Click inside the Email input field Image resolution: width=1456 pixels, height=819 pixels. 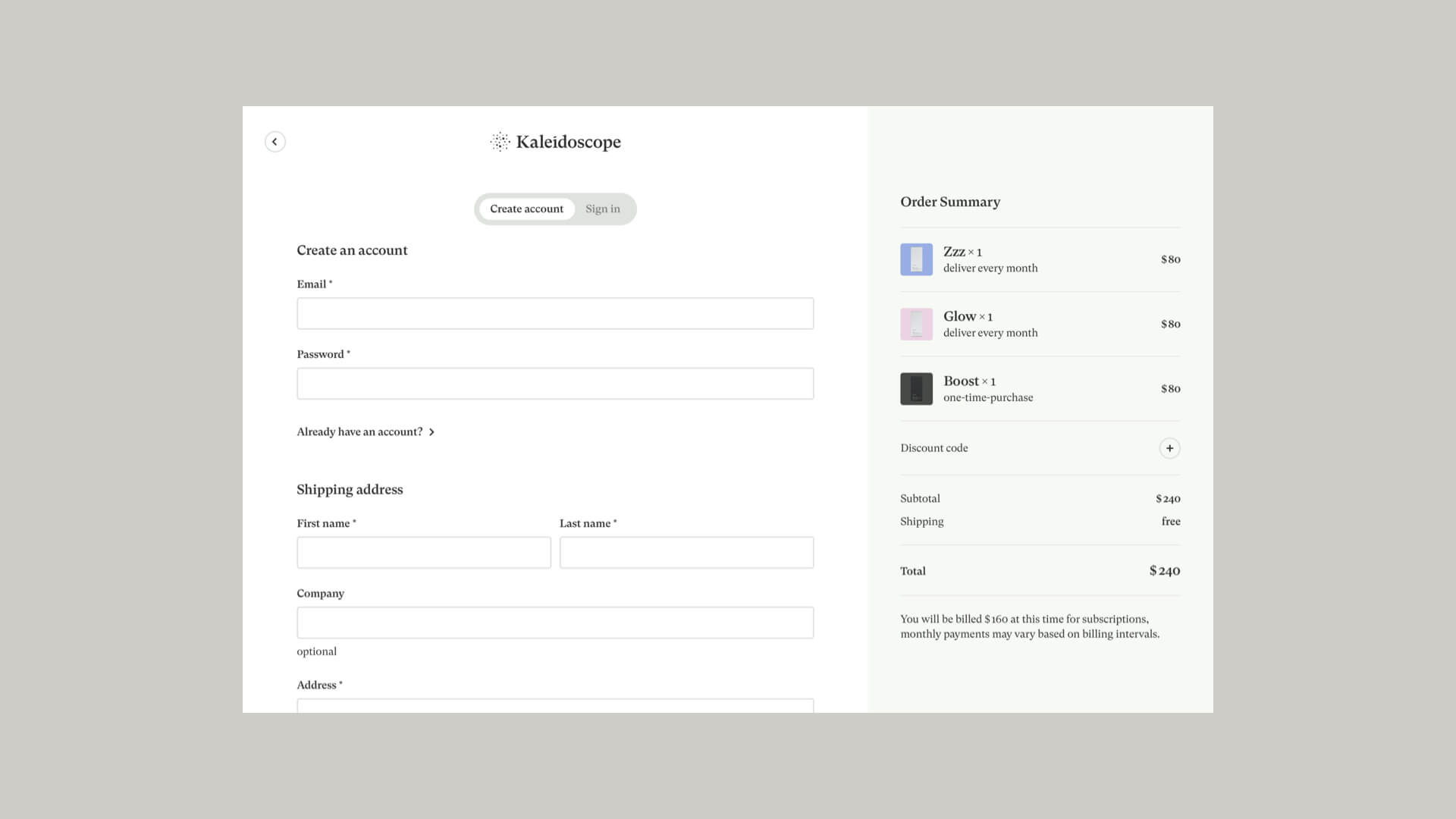(x=554, y=312)
